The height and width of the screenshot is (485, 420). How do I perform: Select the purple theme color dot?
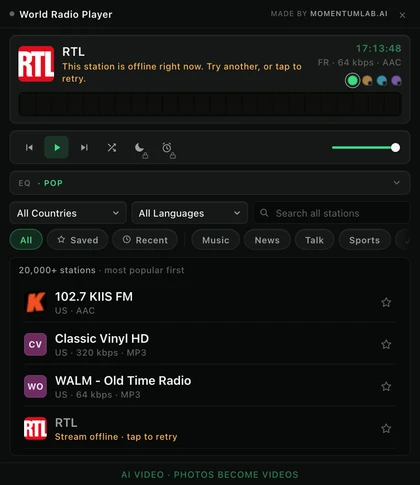tap(396, 81)
